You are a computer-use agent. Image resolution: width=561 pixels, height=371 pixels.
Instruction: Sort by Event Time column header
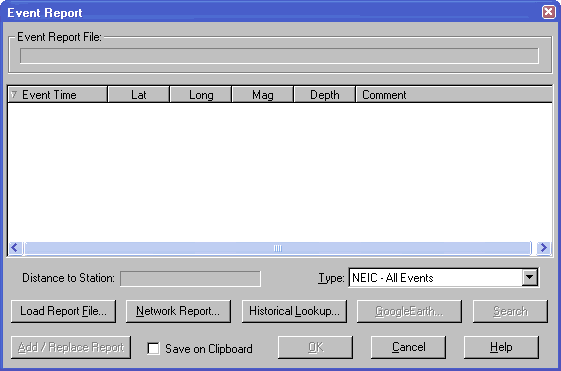(x=58, y=94)
